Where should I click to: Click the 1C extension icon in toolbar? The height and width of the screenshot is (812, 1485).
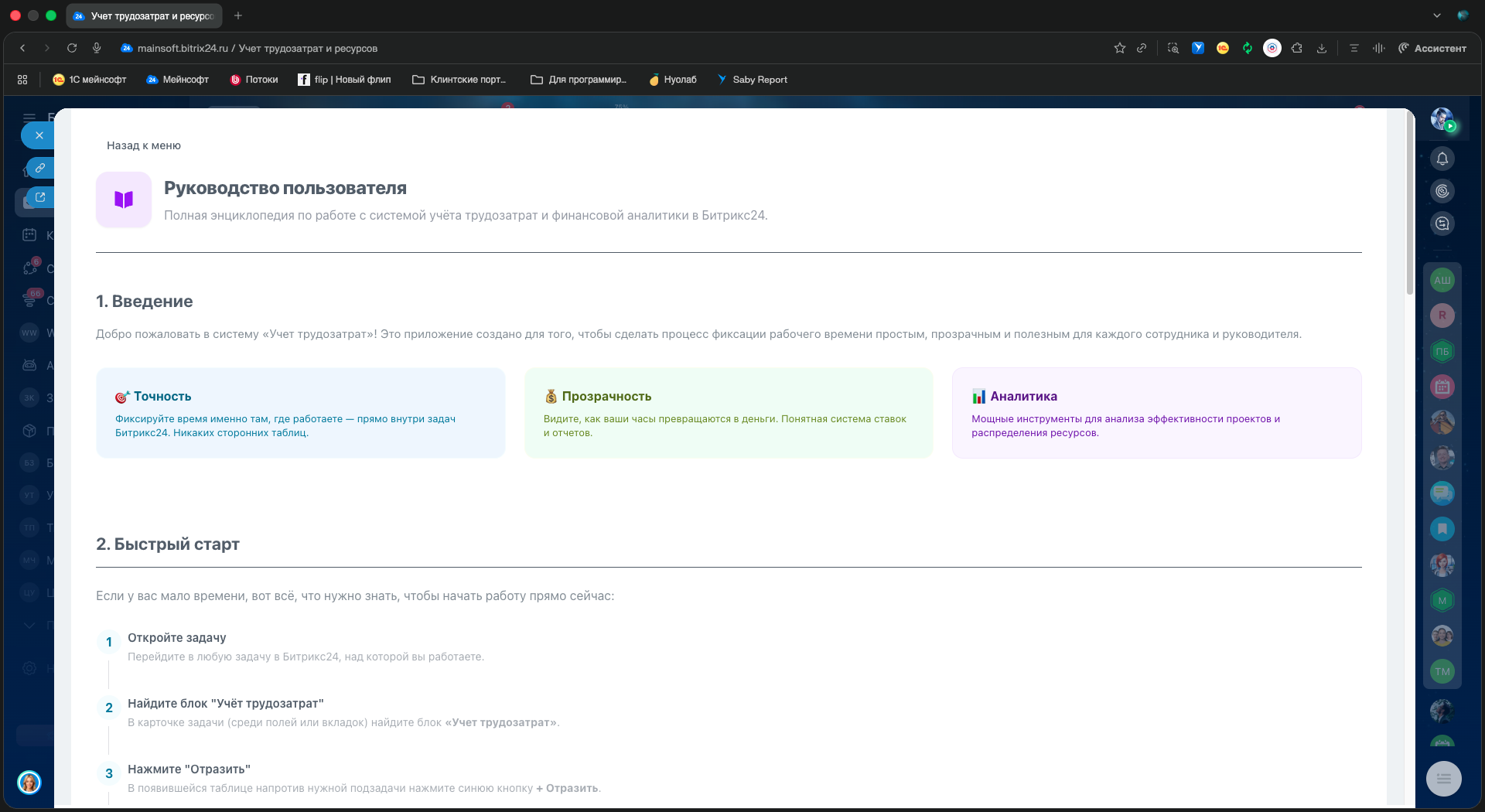pyautogui.click(x=1223, y=48)
